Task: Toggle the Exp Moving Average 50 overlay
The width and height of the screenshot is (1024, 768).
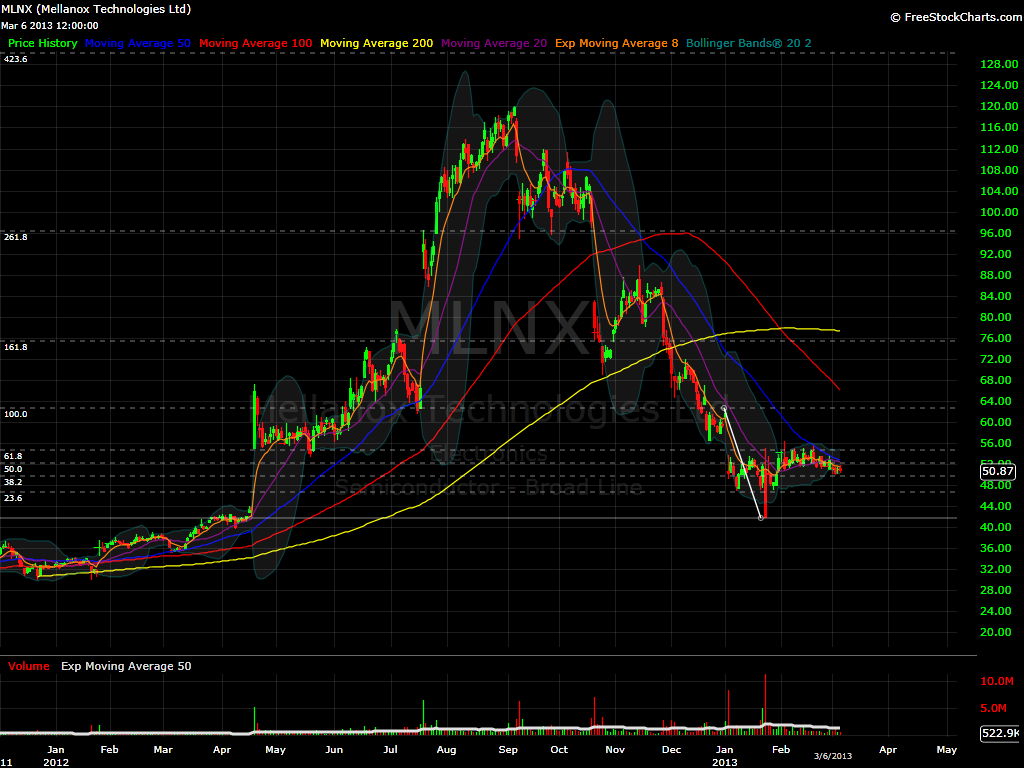Action: [125, 665]
